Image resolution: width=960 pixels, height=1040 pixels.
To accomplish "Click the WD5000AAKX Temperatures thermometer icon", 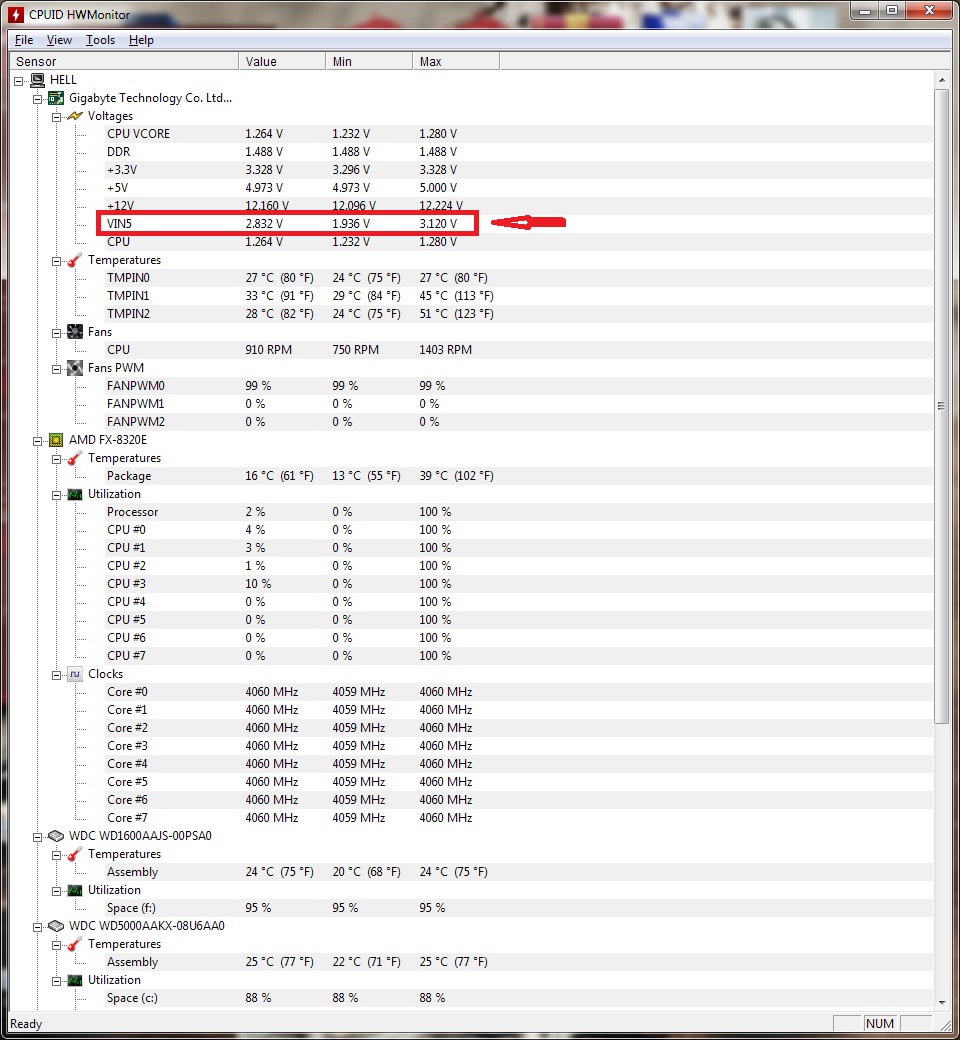I will tap(75, 944).
